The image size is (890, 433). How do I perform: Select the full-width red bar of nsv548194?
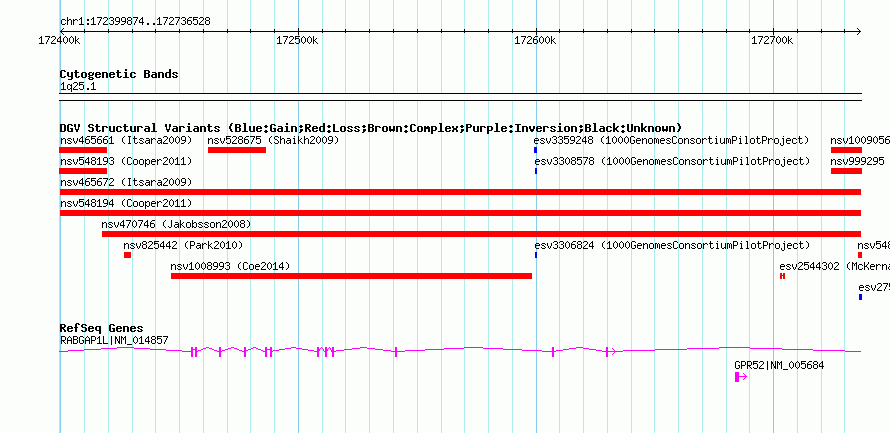[460, 213]
